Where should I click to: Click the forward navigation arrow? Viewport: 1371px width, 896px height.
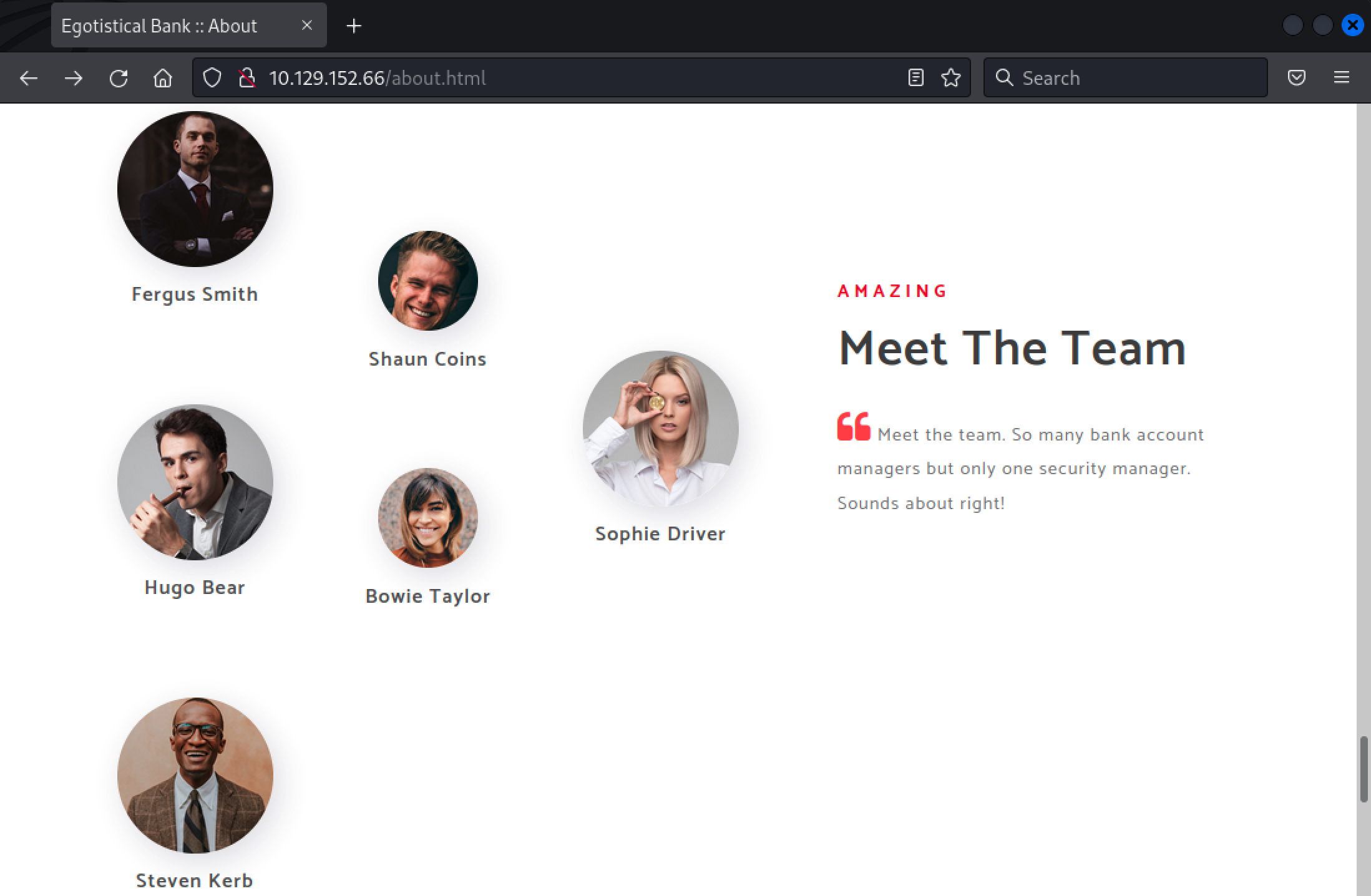click(x=74, y=78)
